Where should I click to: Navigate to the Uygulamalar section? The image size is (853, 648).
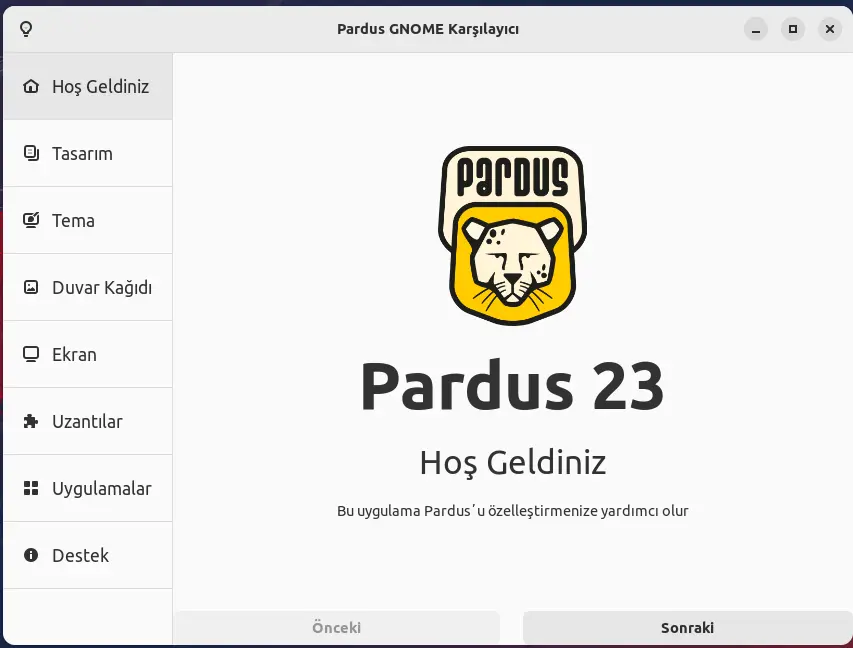(x=88, y=488)
